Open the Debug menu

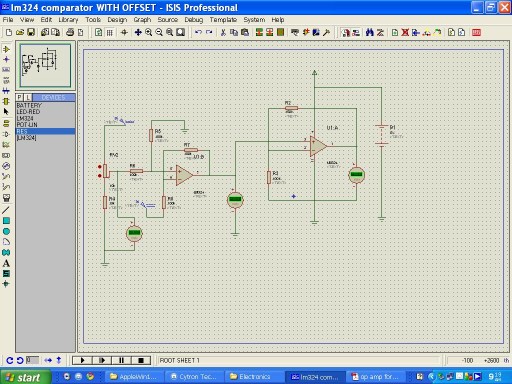(x=194, y=20)
